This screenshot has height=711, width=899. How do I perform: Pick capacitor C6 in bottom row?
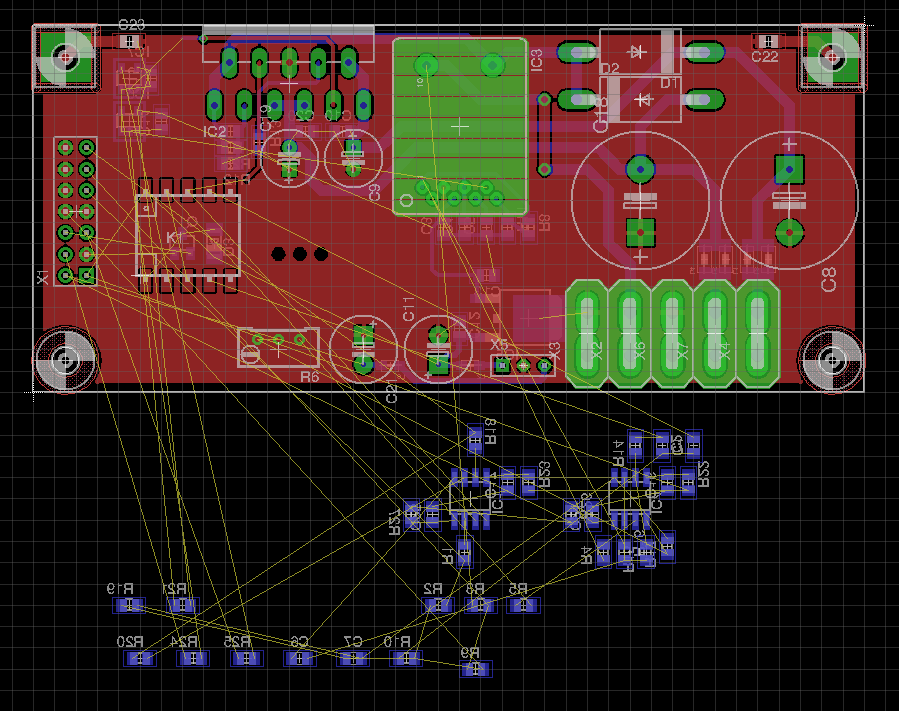[x=298, y=658]
